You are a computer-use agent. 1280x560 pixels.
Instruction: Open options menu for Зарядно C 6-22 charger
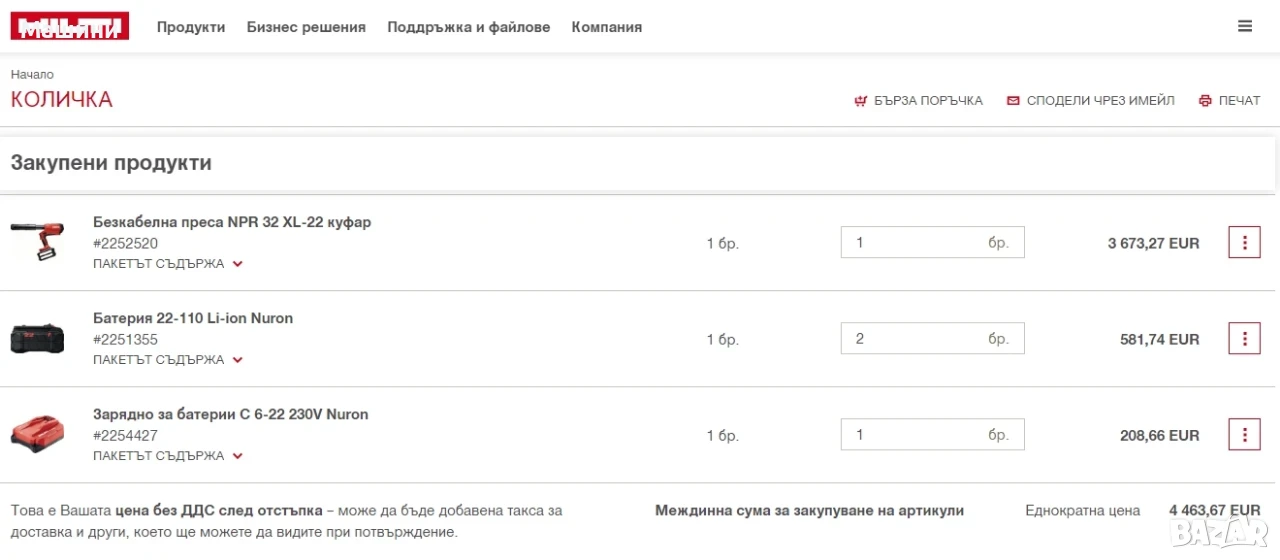[x=1244, y=435]
